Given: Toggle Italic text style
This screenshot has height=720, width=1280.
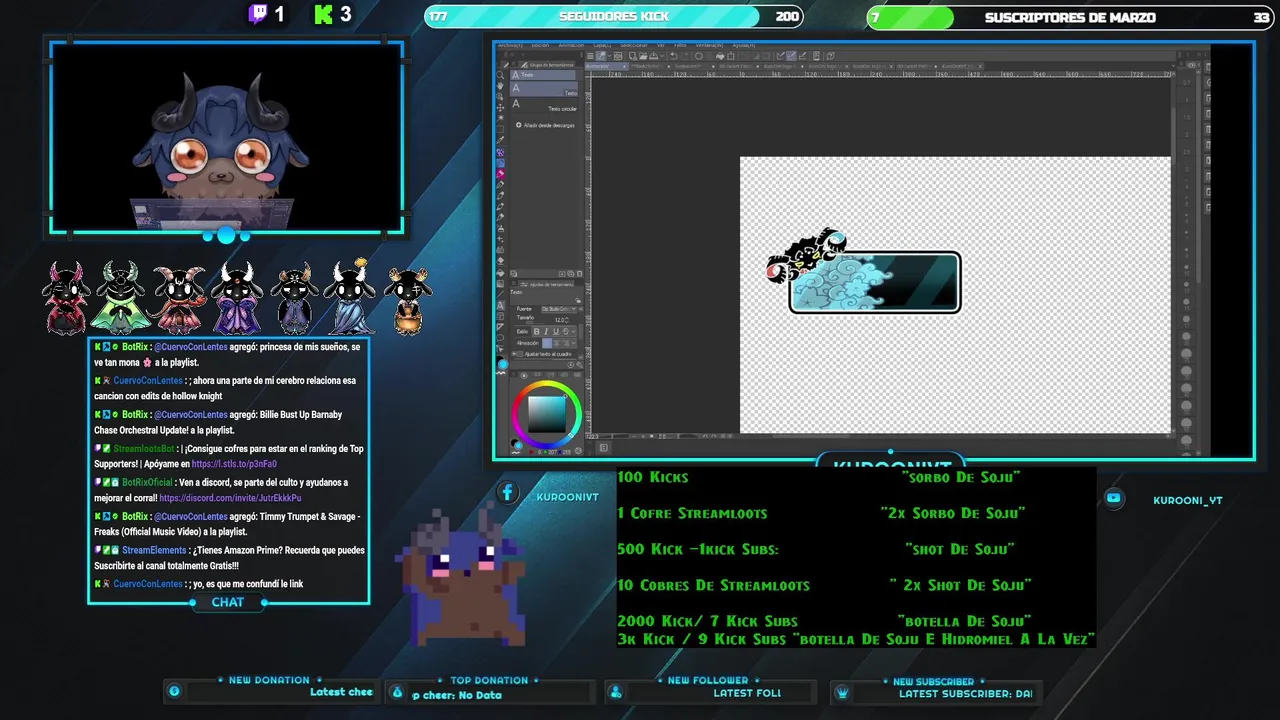Looking at the screenshot, I should [546, 332].
